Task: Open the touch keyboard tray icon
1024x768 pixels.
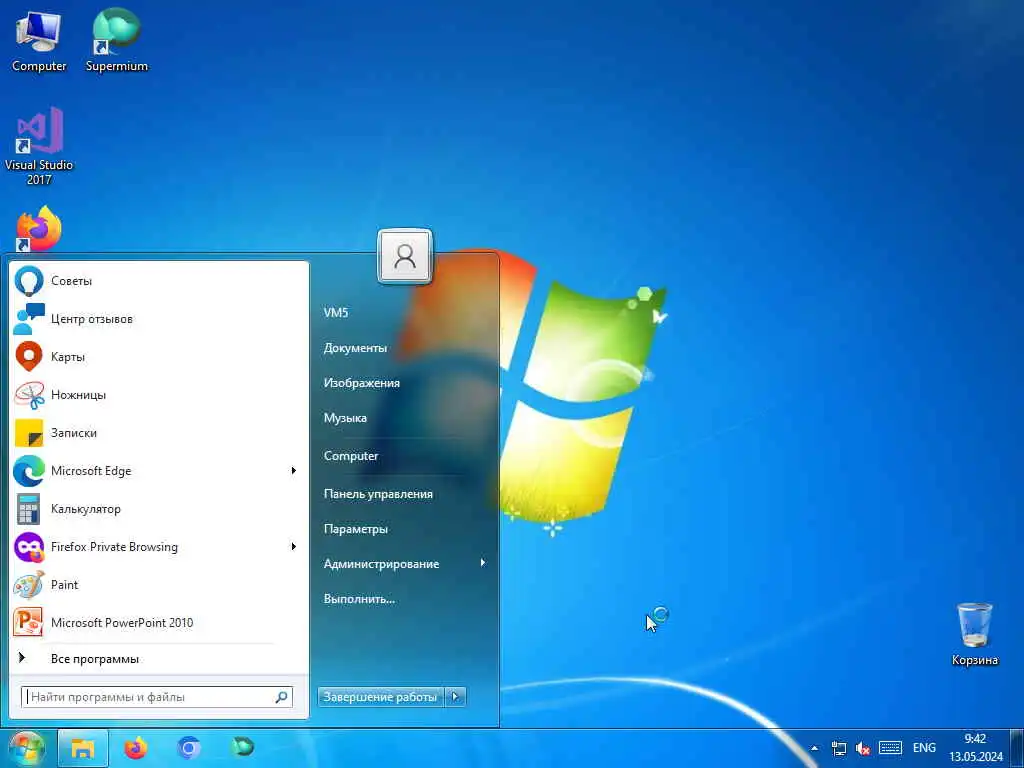Action: click(x=890, y=748)
